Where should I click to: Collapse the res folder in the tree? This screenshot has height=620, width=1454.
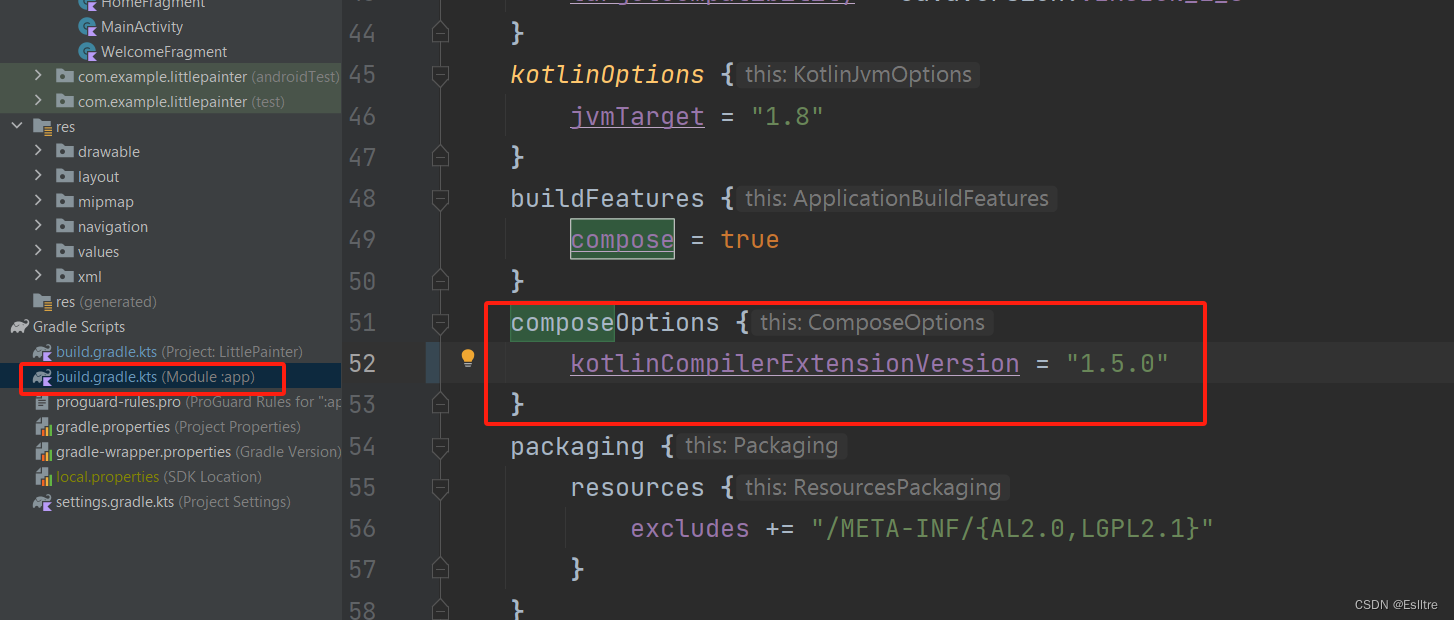(x=16, y=126)
